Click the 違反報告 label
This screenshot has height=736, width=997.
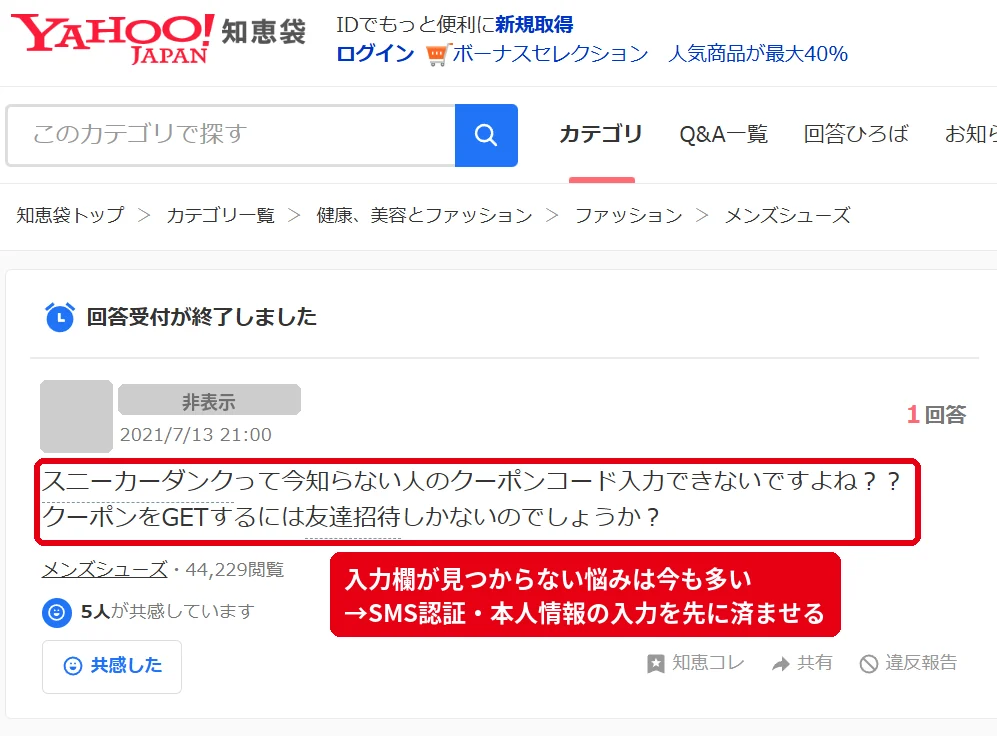[x=921, y=663]
